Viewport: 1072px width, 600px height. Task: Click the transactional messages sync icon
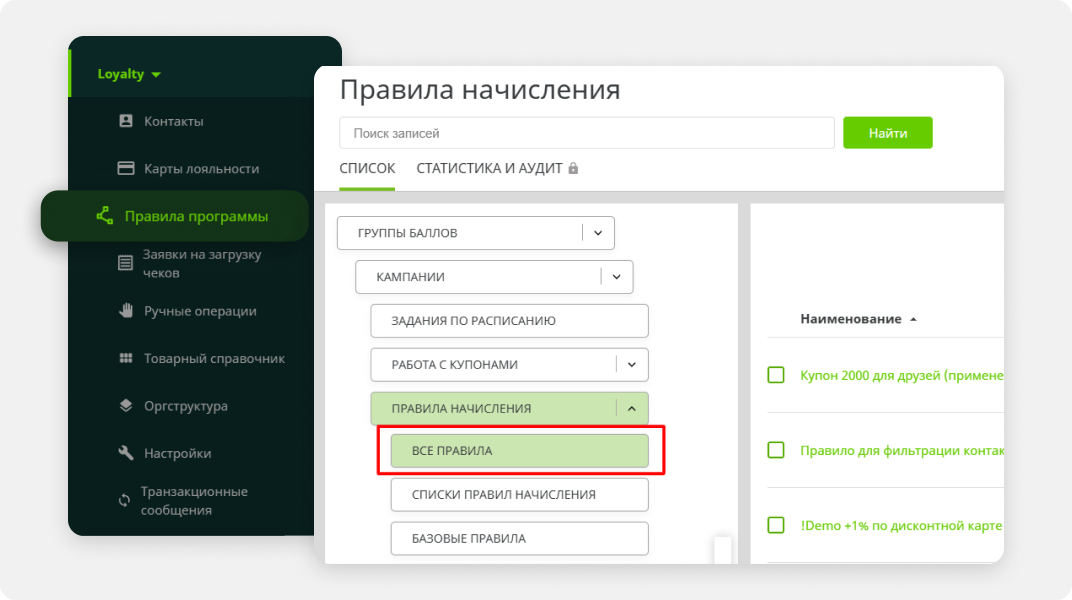[x=124, y=500]
